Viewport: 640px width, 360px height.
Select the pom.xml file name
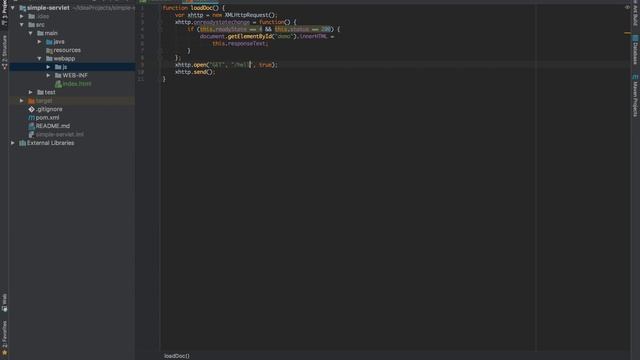click(47, 118)
